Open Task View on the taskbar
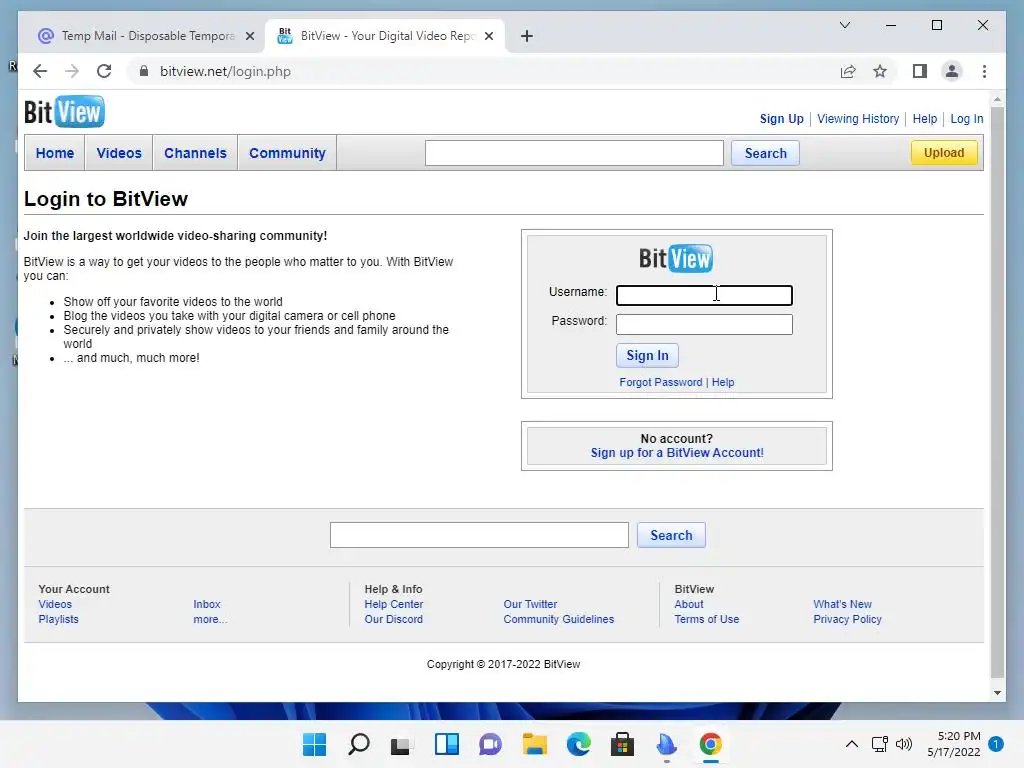The height and width of the screenshot is (768, 1024). point(401,744)
